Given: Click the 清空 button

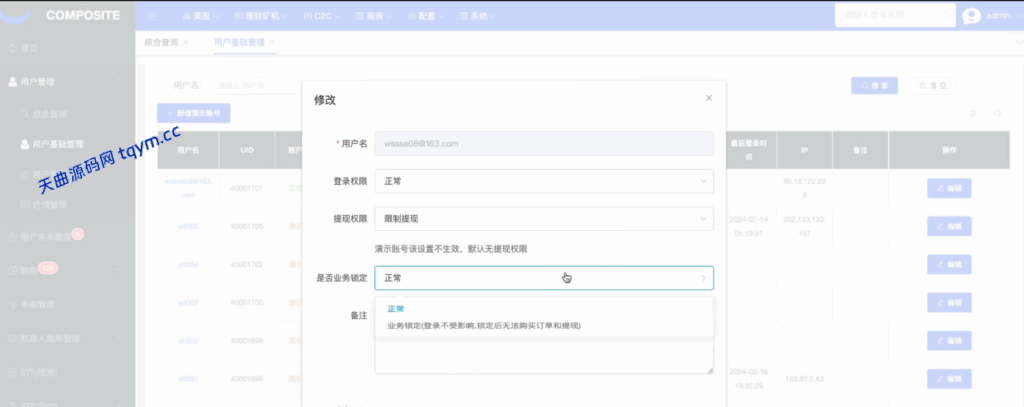Looking at the screenshot, I should (933, 86).
